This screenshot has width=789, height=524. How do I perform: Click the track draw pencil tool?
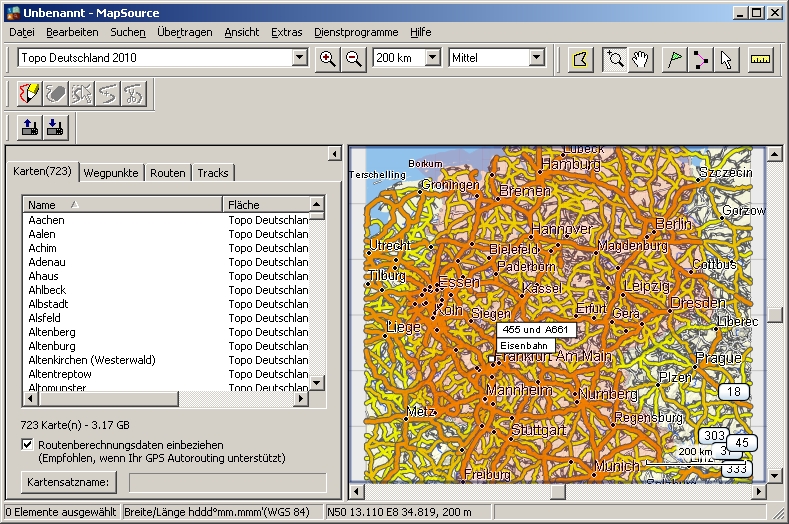29,94
